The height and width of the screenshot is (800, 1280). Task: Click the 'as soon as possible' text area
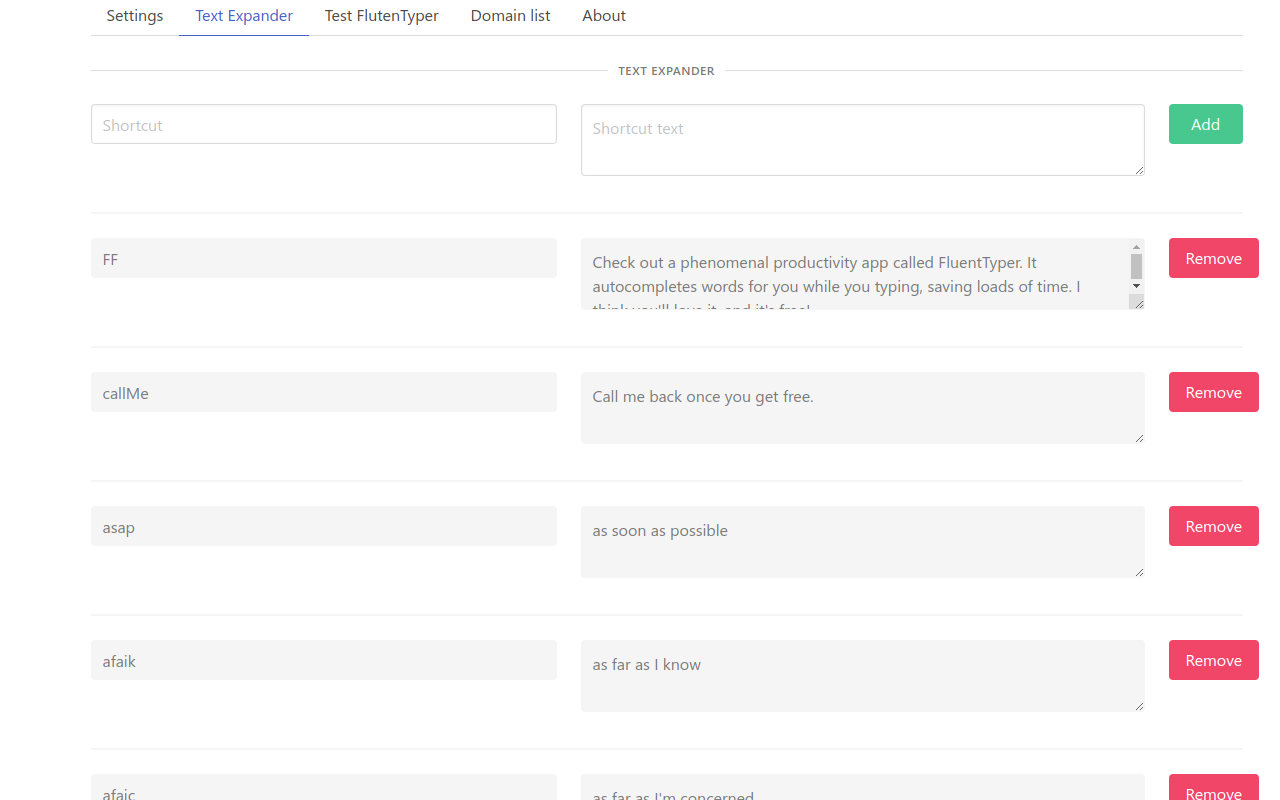click(x=862, y=542)
